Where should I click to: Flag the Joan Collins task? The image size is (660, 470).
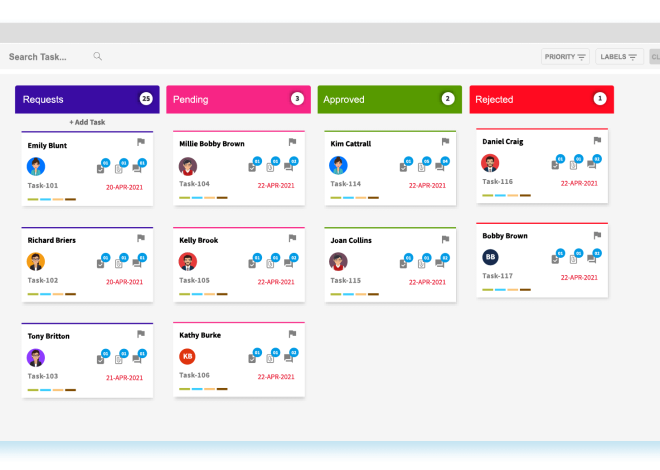coord(445,239)
